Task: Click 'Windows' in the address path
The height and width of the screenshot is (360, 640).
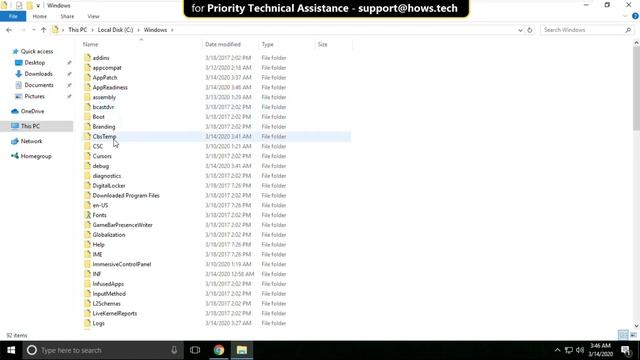Action: pos(155,30)
